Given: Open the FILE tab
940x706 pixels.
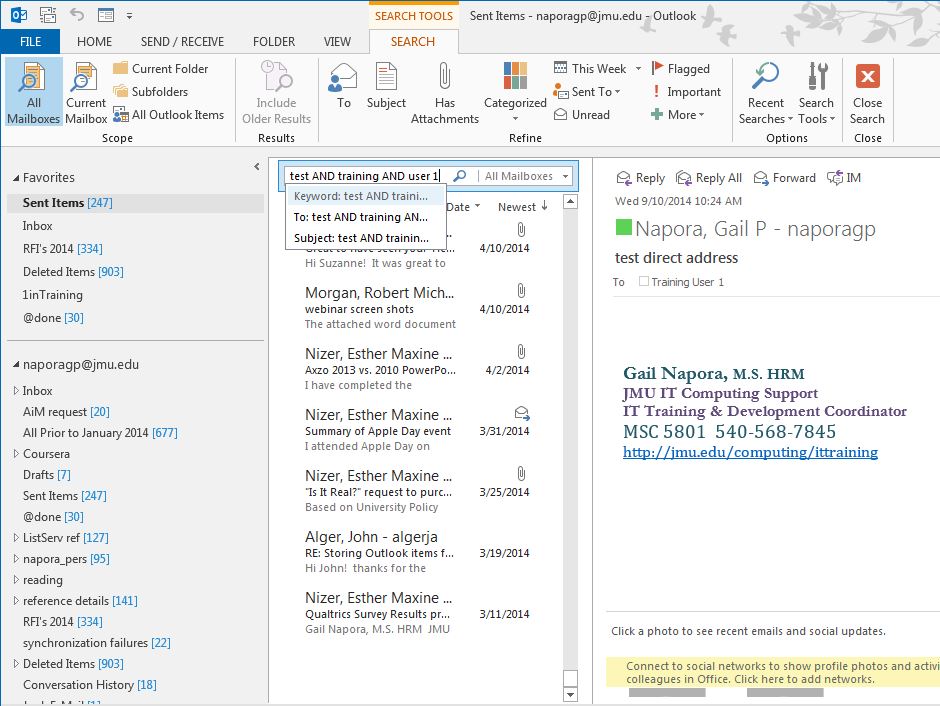Looking at the screenshot, I should pyautogui.click(x=30, y=41).
